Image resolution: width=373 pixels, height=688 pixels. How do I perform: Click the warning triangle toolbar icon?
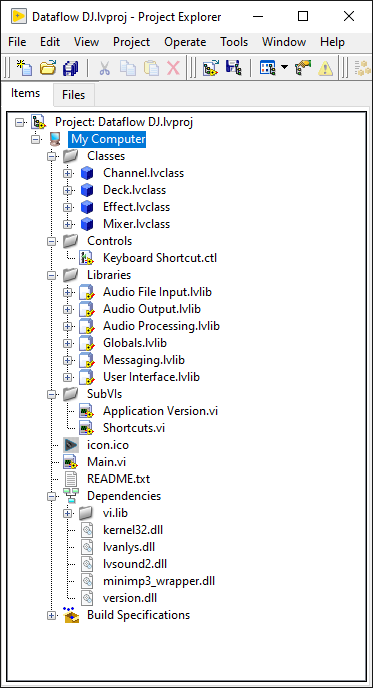point(326,68)
